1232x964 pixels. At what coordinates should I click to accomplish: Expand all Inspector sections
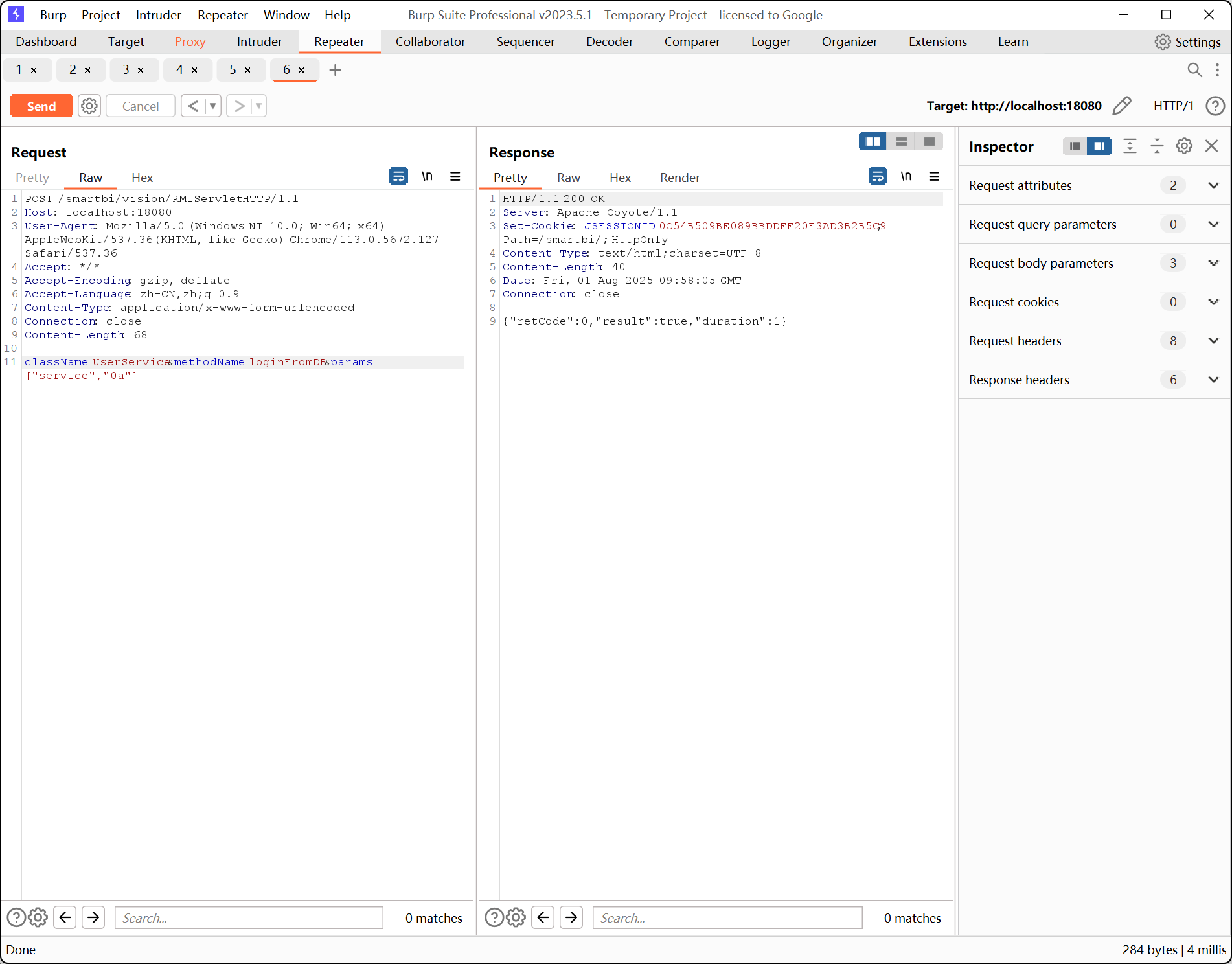[x=1130, y=146]
